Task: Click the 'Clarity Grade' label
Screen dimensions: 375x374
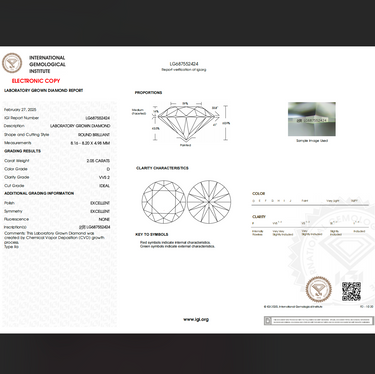Action: (17, 177)
